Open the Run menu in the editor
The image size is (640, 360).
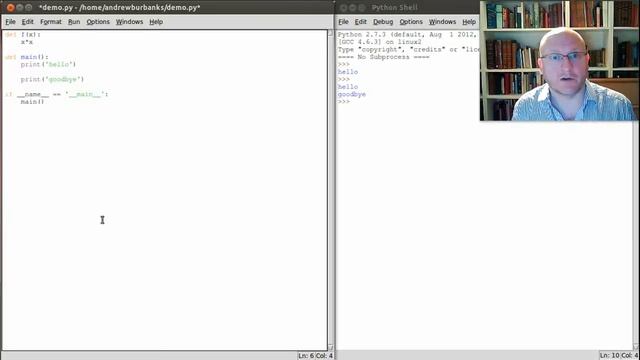(x=74, y=22)
